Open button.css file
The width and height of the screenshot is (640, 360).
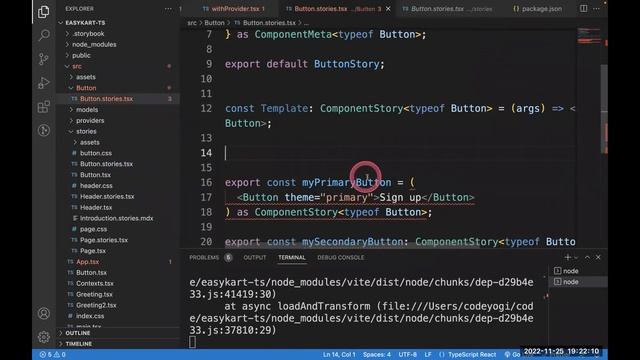118,153
